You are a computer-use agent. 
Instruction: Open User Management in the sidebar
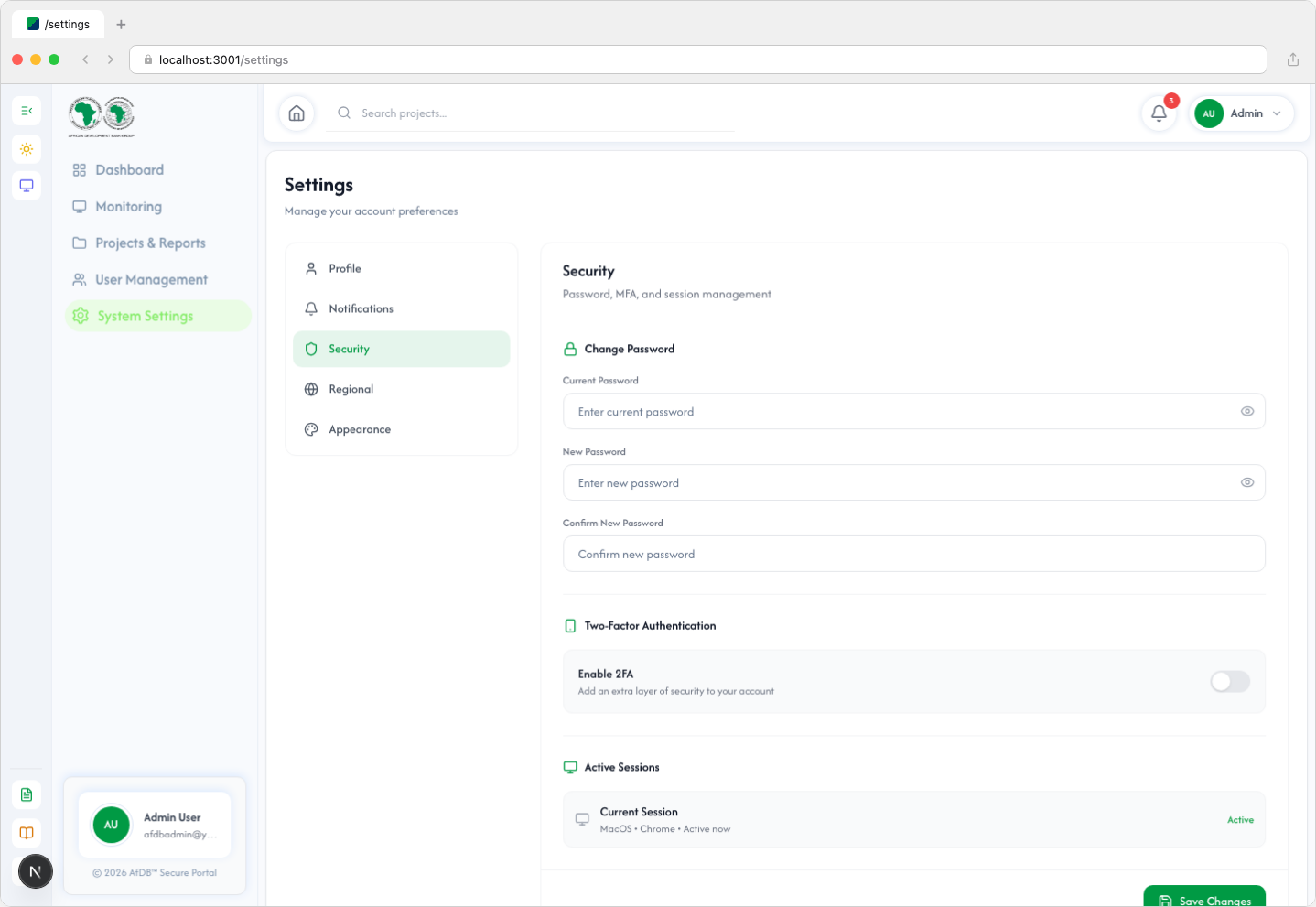157,279
